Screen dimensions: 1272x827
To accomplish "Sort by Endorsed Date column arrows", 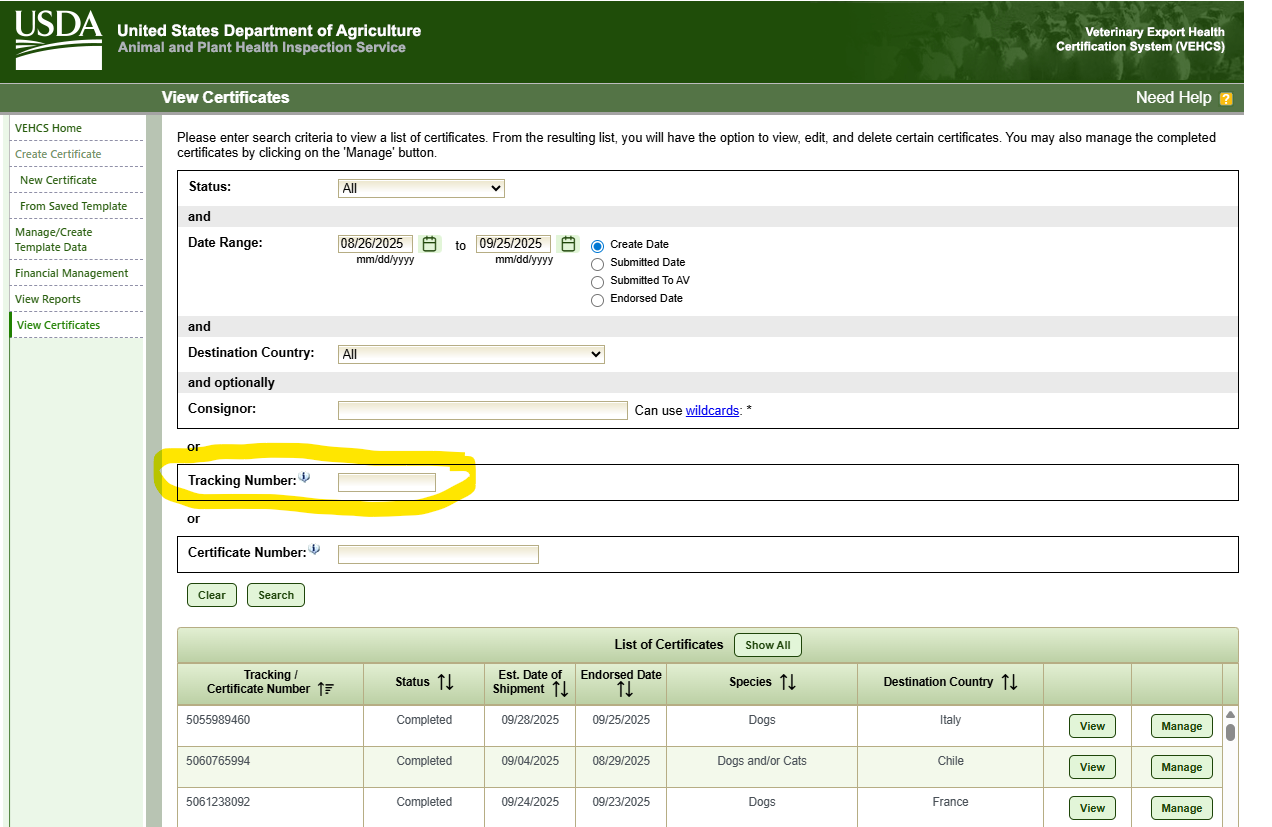I will (x=625, y=689).
